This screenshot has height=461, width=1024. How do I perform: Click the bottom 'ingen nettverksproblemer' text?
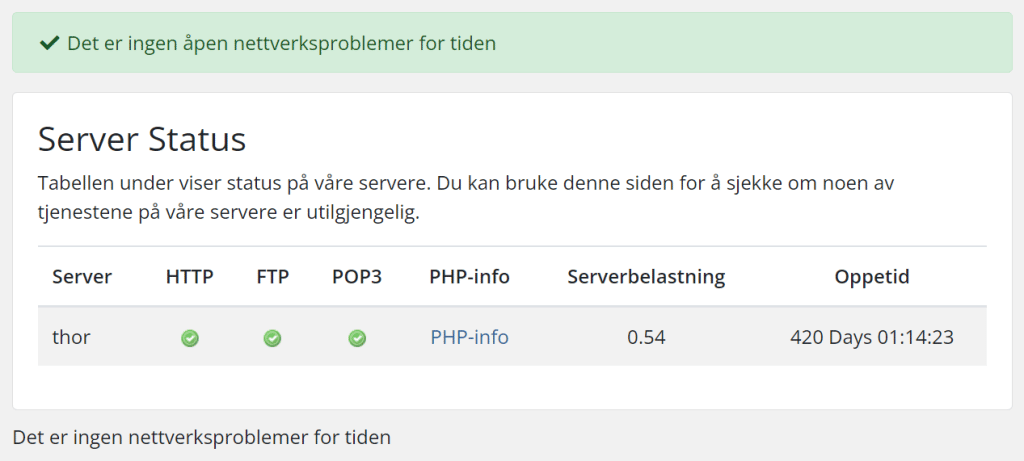[201, 437]
